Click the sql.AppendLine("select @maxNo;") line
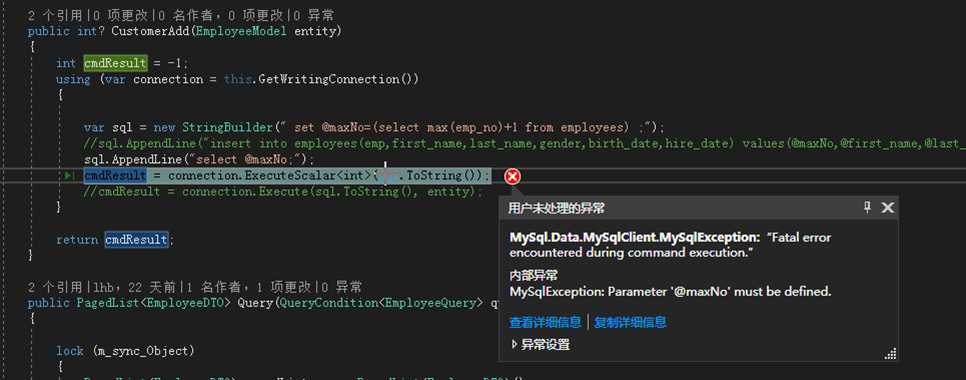The height and width of the screenshot is (380, 966). (199, 160)
